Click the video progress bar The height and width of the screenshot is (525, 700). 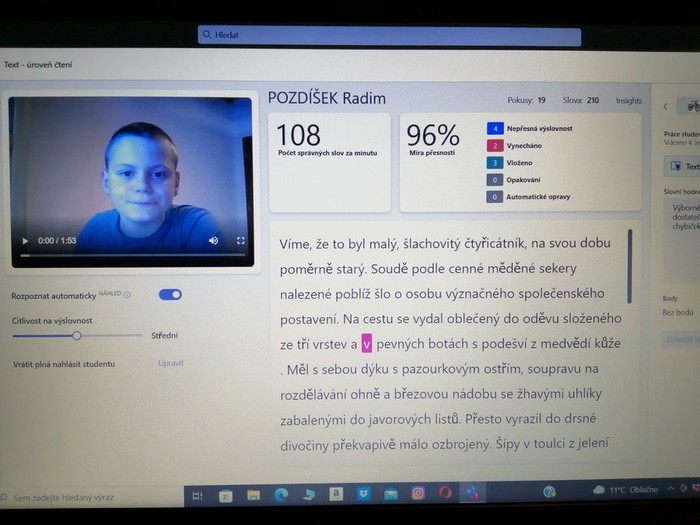coord(130,256)
